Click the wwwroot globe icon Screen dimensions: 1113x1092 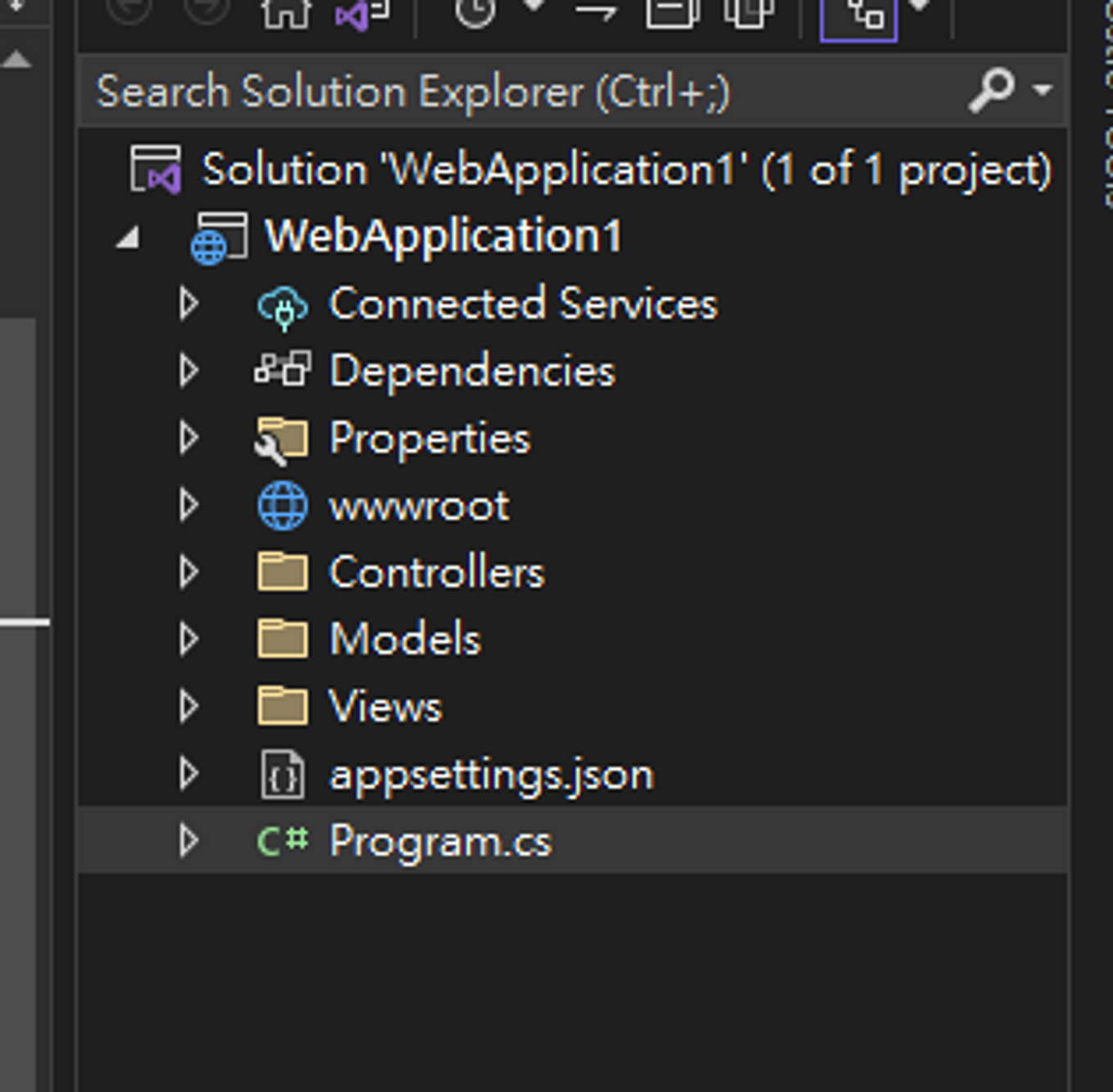pyautogui.click(x=283, y=505)
